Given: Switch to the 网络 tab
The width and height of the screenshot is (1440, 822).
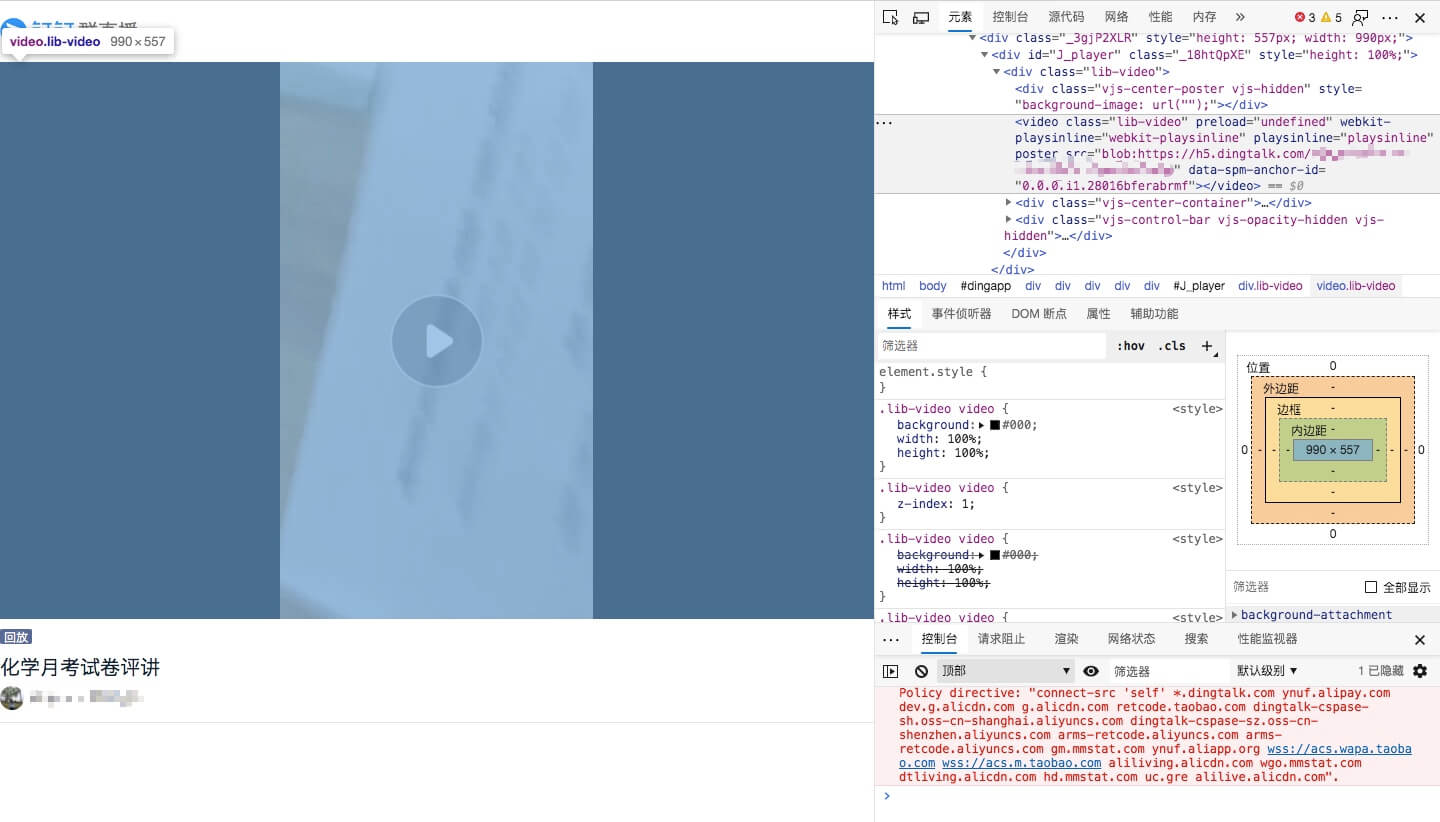Looking at the screenshot, I should [1117, 17].
